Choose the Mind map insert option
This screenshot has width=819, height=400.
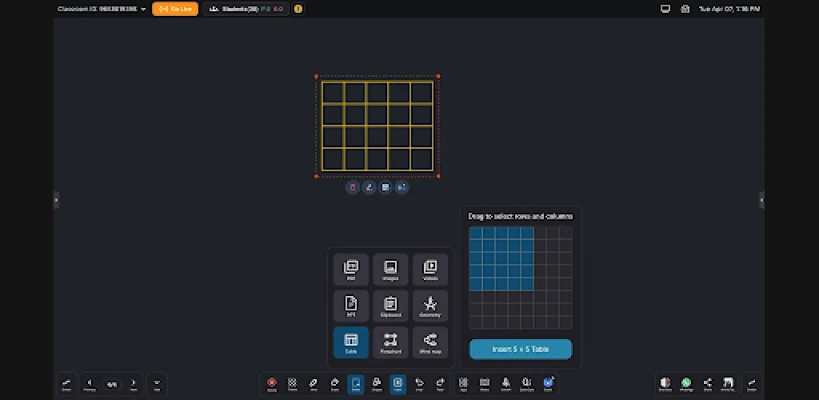[x=430, y=342]
